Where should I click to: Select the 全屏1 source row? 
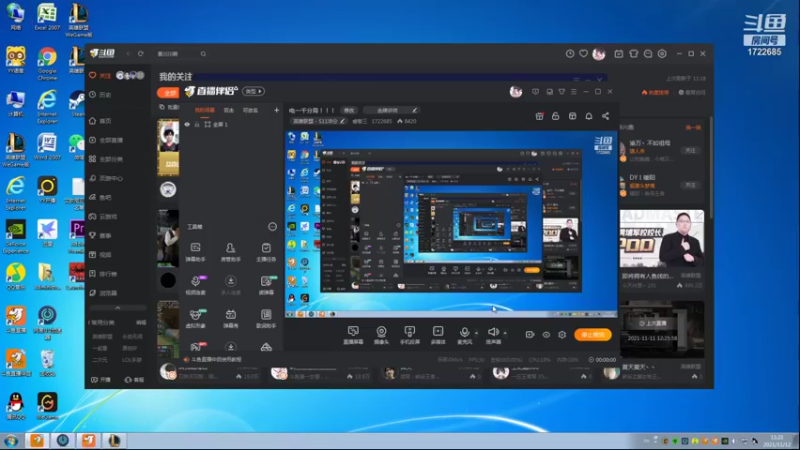tap(231, 124)
